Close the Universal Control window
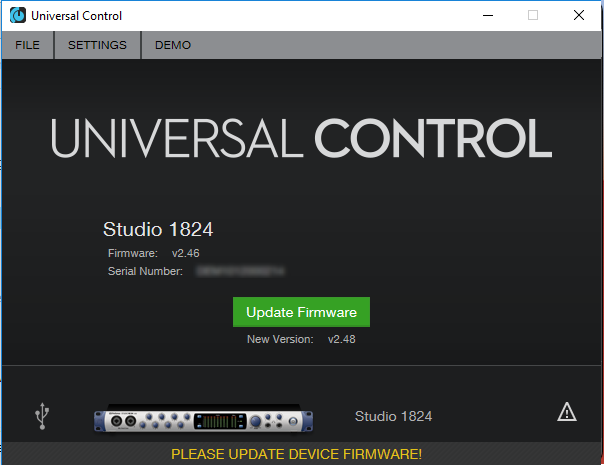 (x=579, y=15)
